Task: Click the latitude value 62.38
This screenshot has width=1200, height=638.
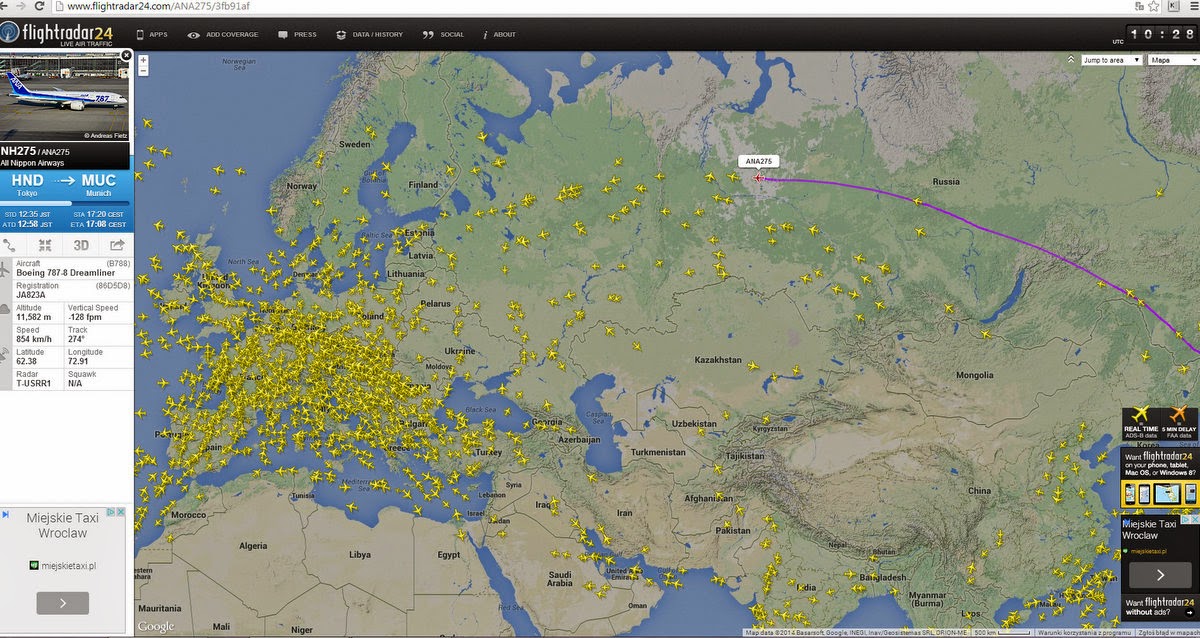Action: click(x=27, y=361)
